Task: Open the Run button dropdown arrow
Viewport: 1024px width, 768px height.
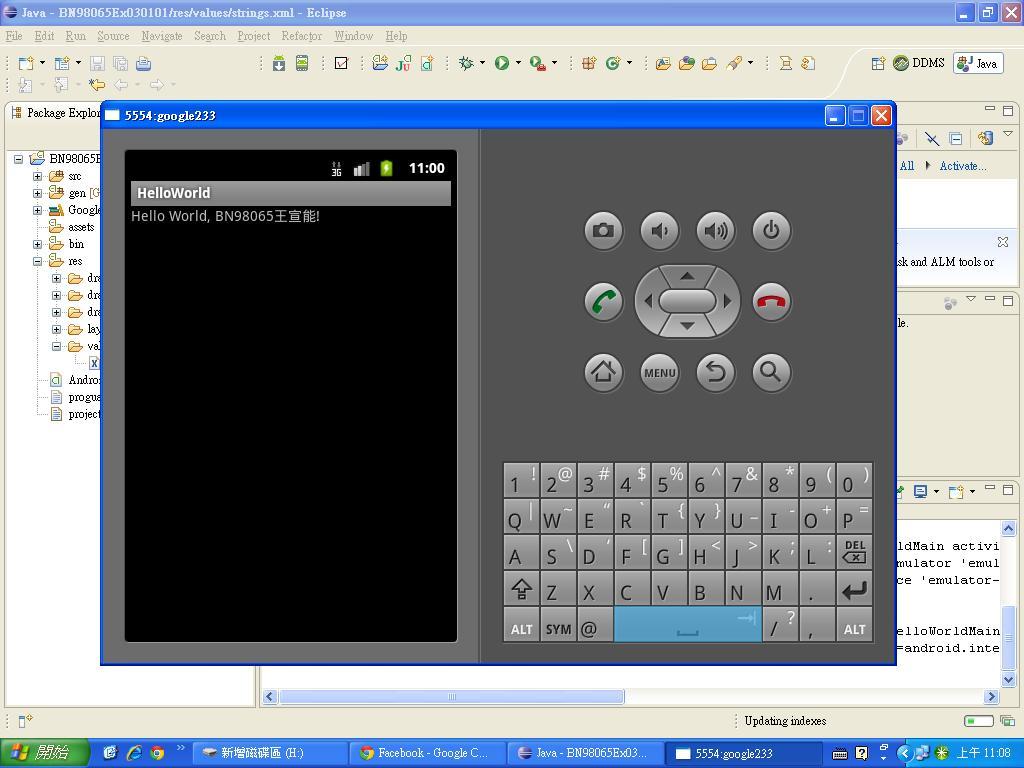Action: [519, 63]
